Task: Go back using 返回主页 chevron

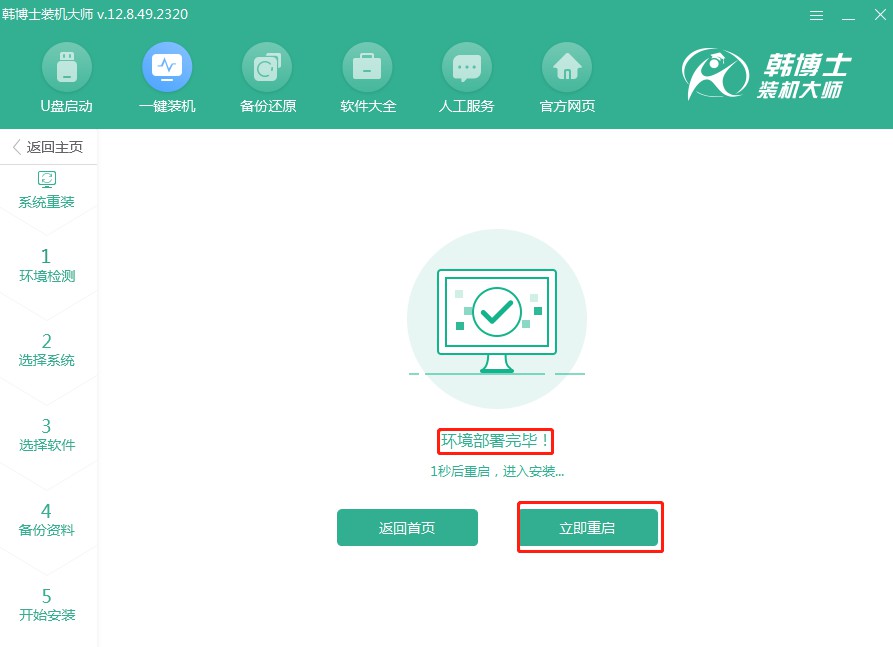Action: click(17, 147)
